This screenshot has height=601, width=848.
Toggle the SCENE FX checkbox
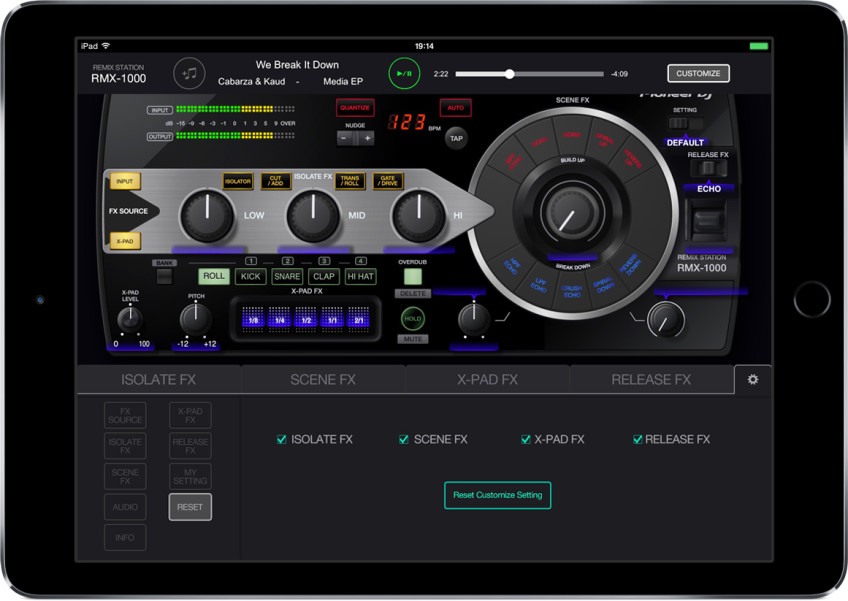404,439
